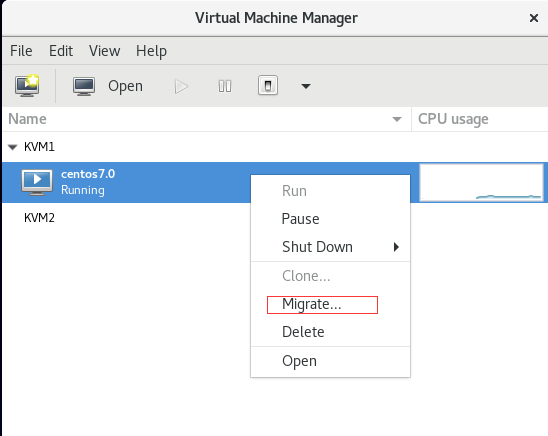Screen dimensions: 548x436
Task: Click the centos7.0 running VM icon
Action: coord(37,182)
